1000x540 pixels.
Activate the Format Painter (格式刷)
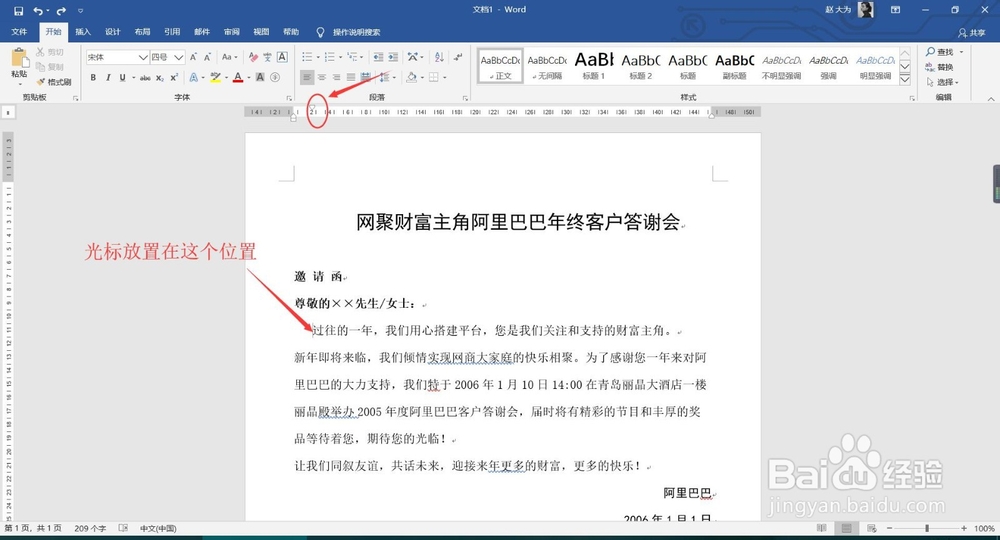54,82
